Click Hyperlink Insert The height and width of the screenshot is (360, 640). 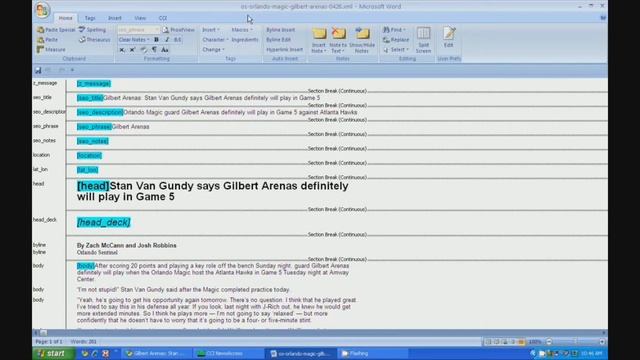[284, 49]
